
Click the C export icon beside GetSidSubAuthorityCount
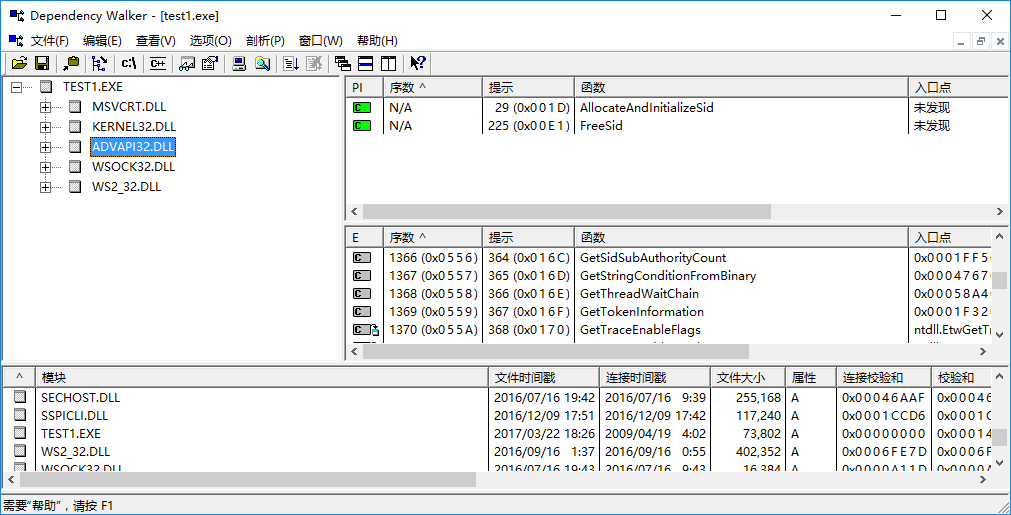click(x=362, y=258)
